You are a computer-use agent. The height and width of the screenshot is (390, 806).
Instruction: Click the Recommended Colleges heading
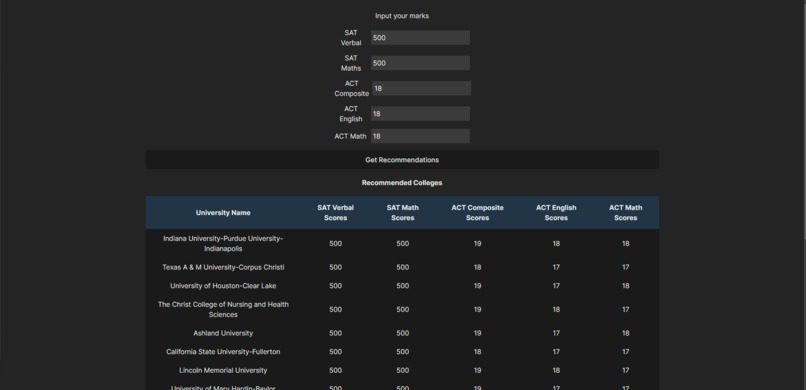tap(402, 183)
